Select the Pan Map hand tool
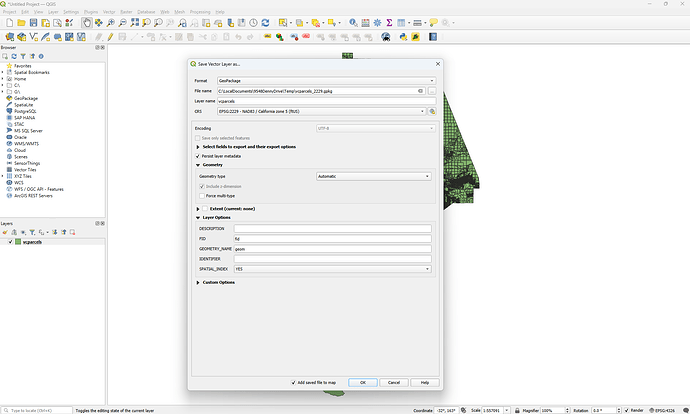Screen dimensions: 690x414 [x=89, y=23]
